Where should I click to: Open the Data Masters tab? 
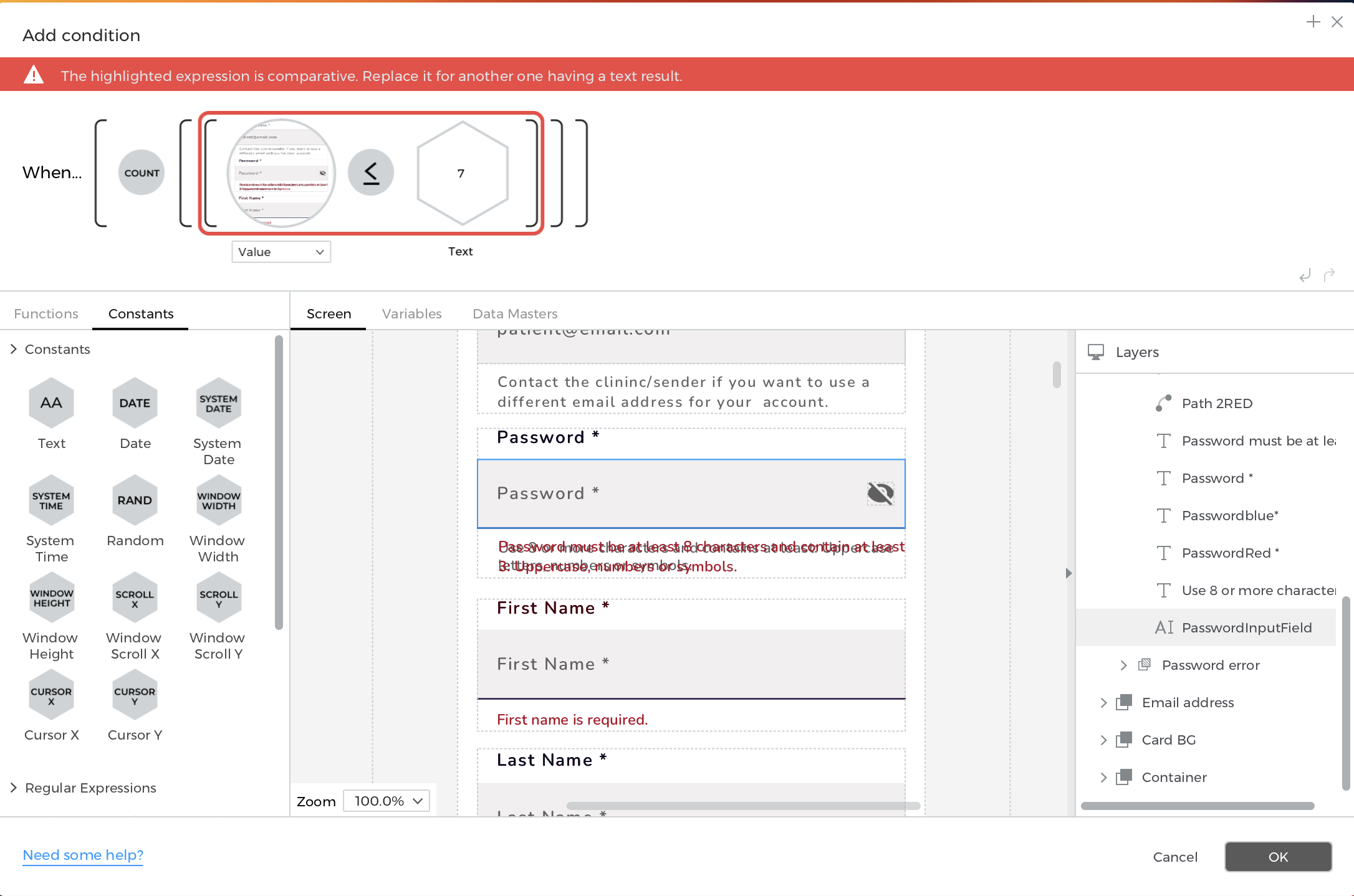coord(515,313)
